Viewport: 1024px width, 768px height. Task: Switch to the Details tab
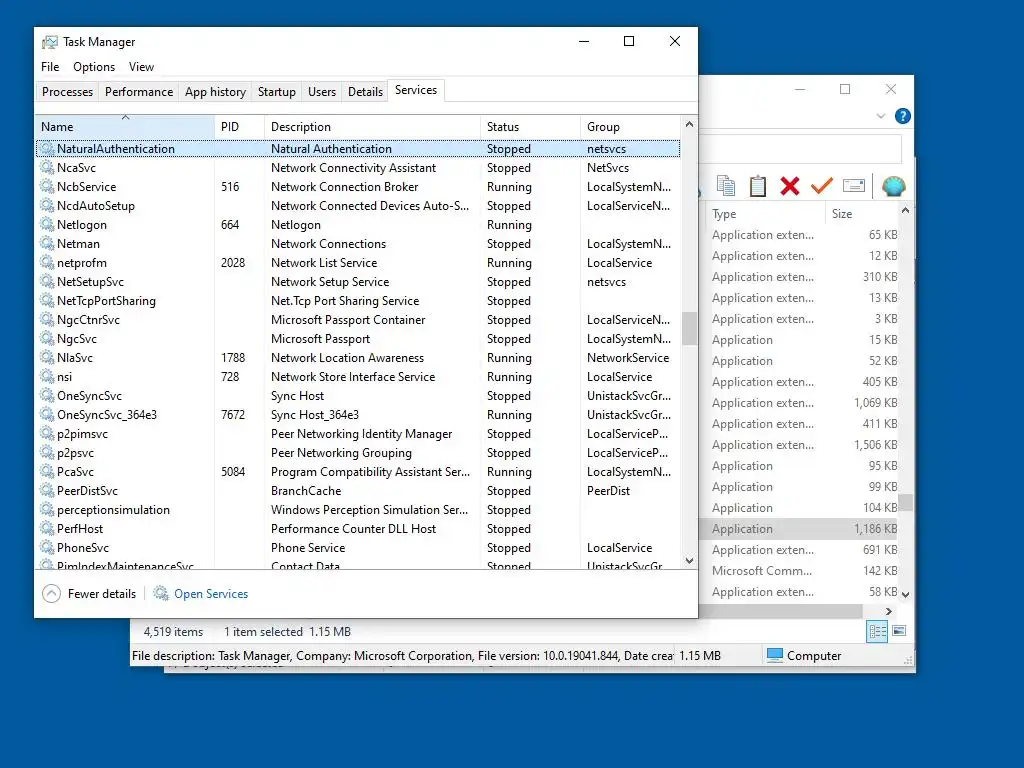(x=365, y=91)
